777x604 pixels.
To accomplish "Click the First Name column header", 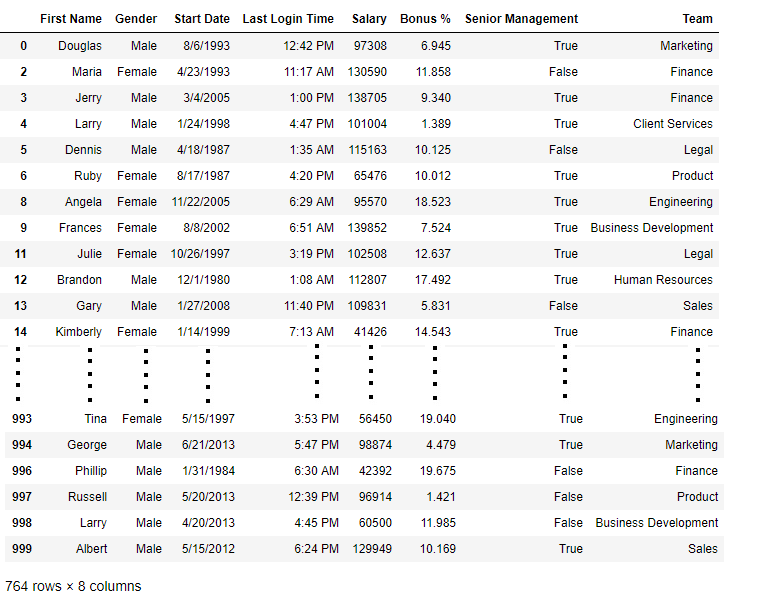I will click(x=70, y=19).
